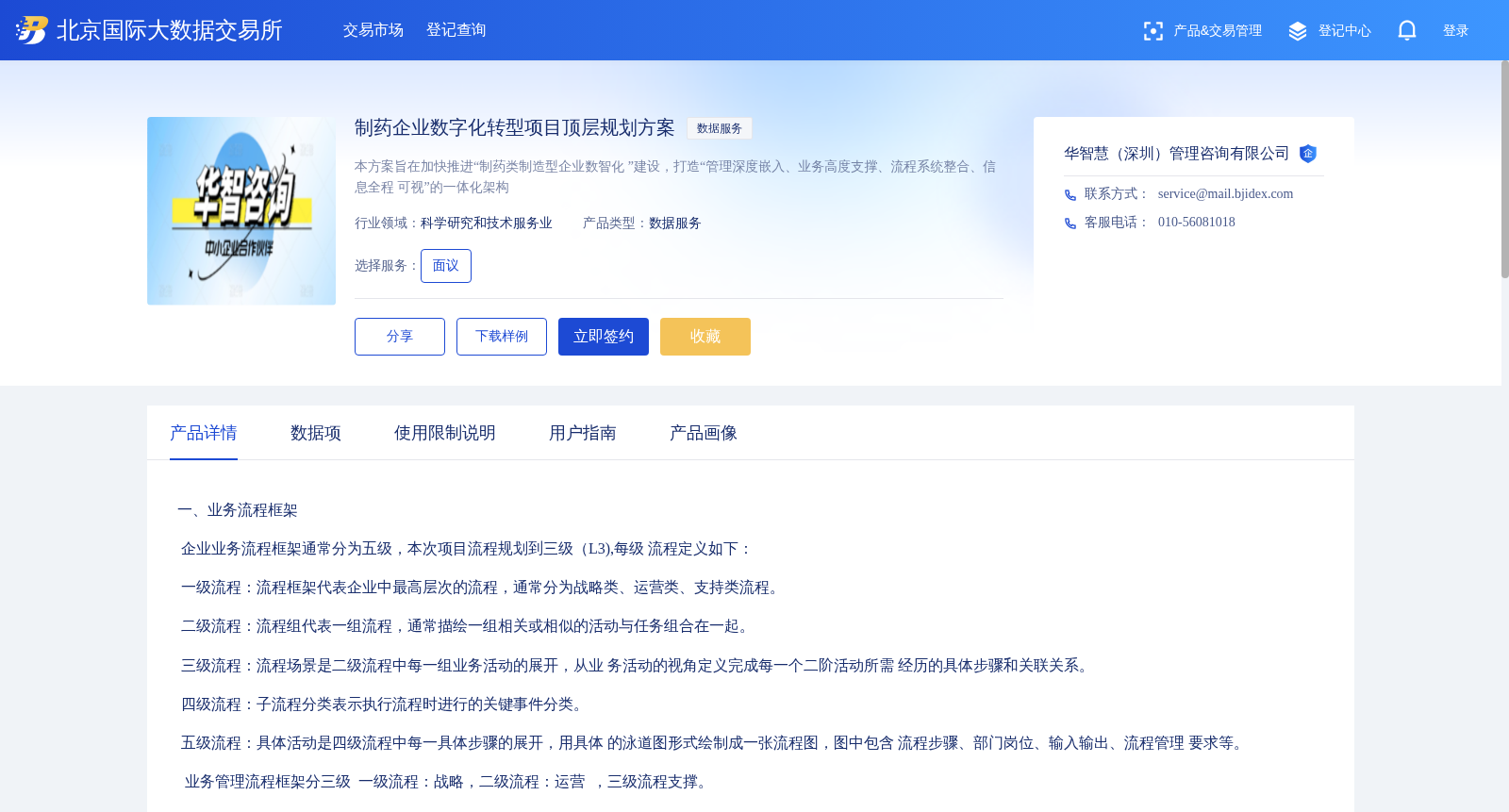Click the 华智咨询 product thumbnail image
Screen dimensions: 1509x812
pyautogui.click(x=241, y=211)
